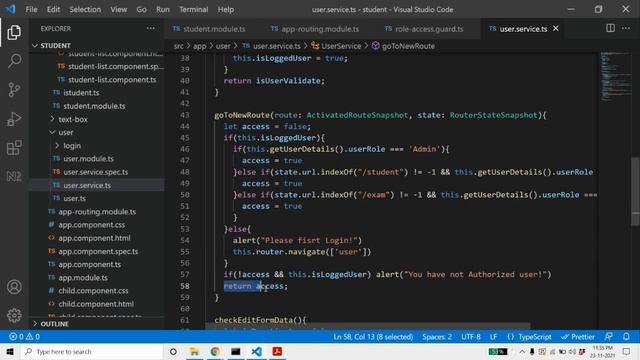Click the Ln 58, Col 13 position indicator
Screen dimensions: 640x360
[373, 337]
